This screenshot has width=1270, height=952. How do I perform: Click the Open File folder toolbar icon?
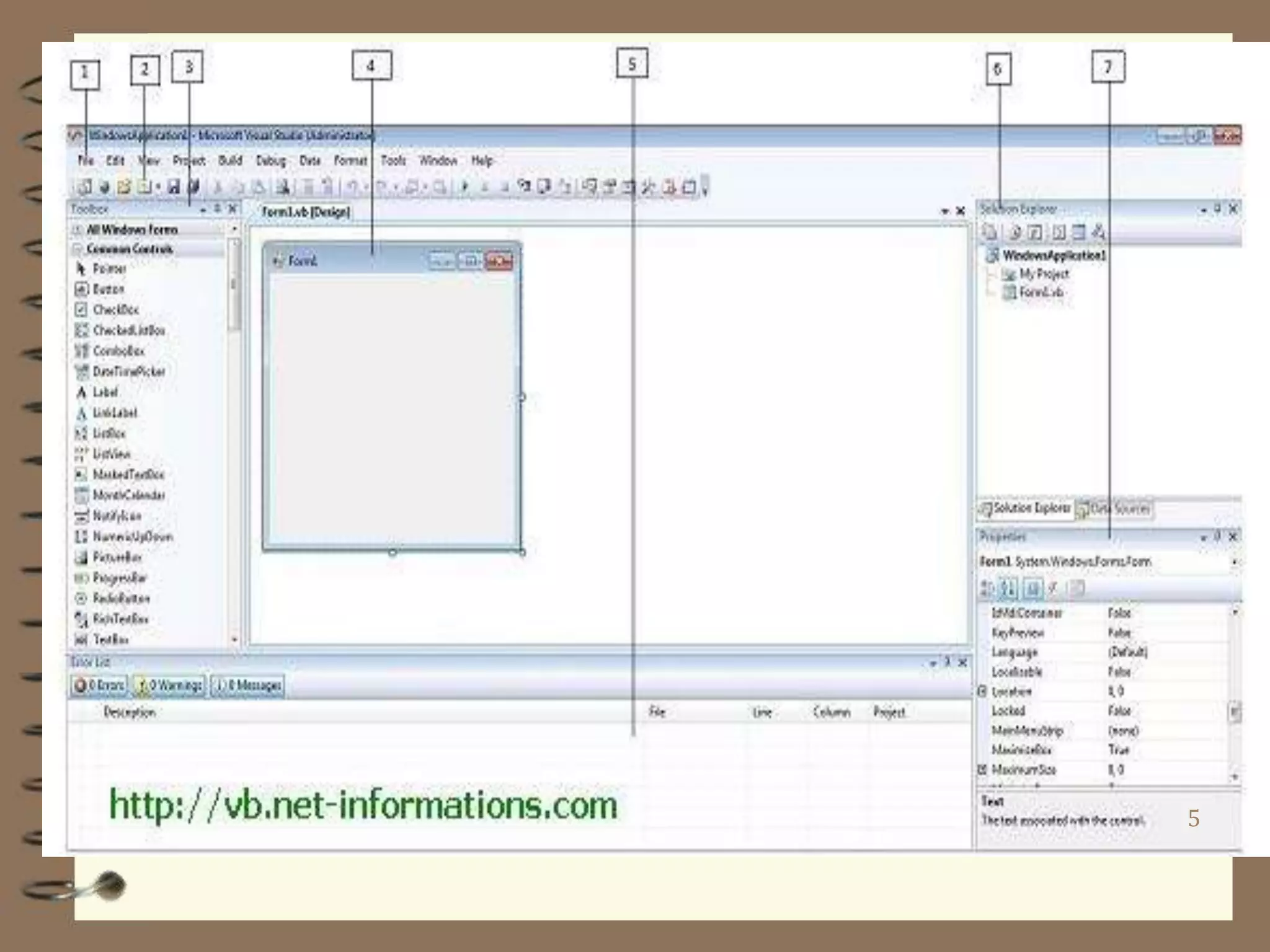pyautogui.click(x=124, y=187)
